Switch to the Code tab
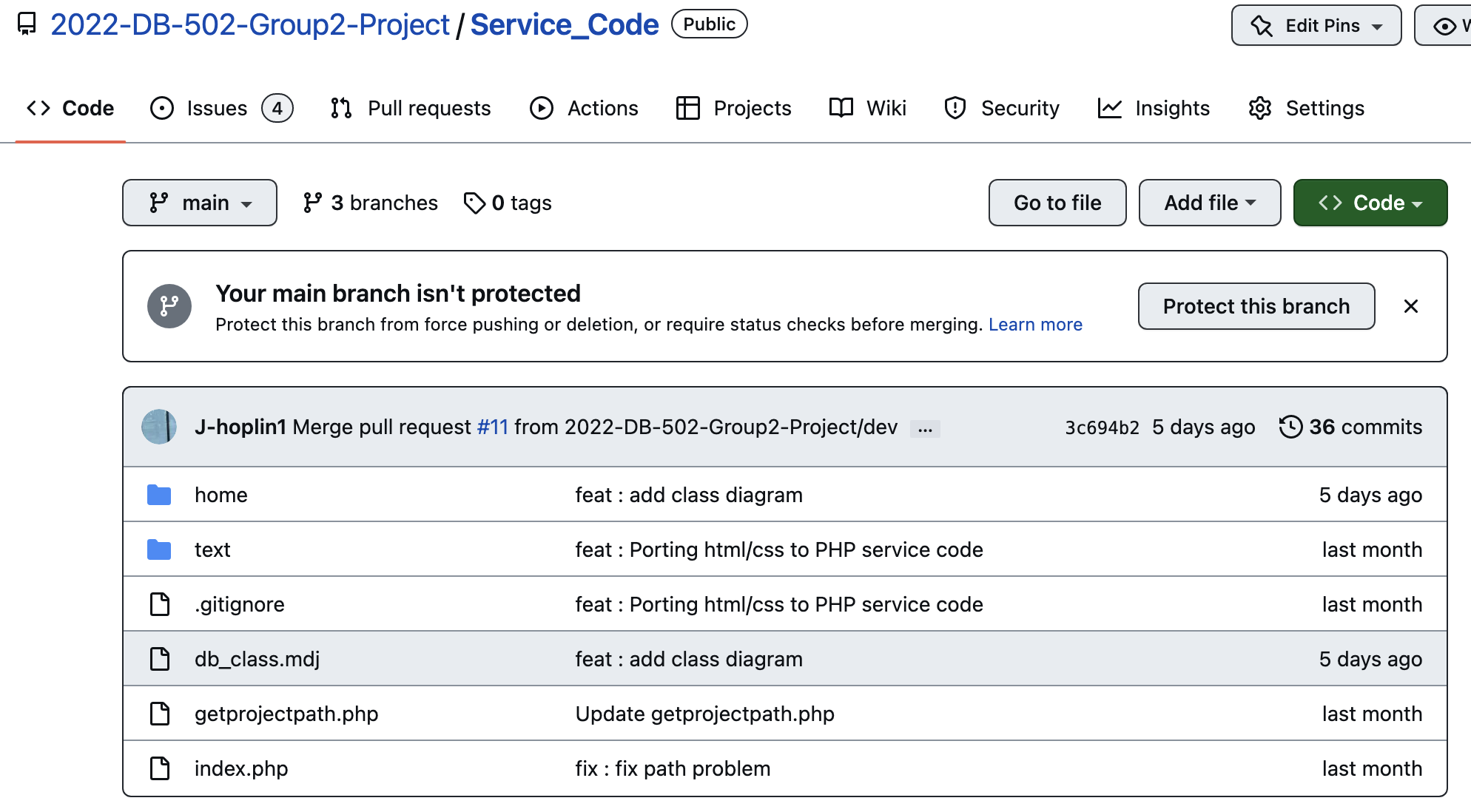Viewport: 1471px width, 812px height. pos(70,108)
